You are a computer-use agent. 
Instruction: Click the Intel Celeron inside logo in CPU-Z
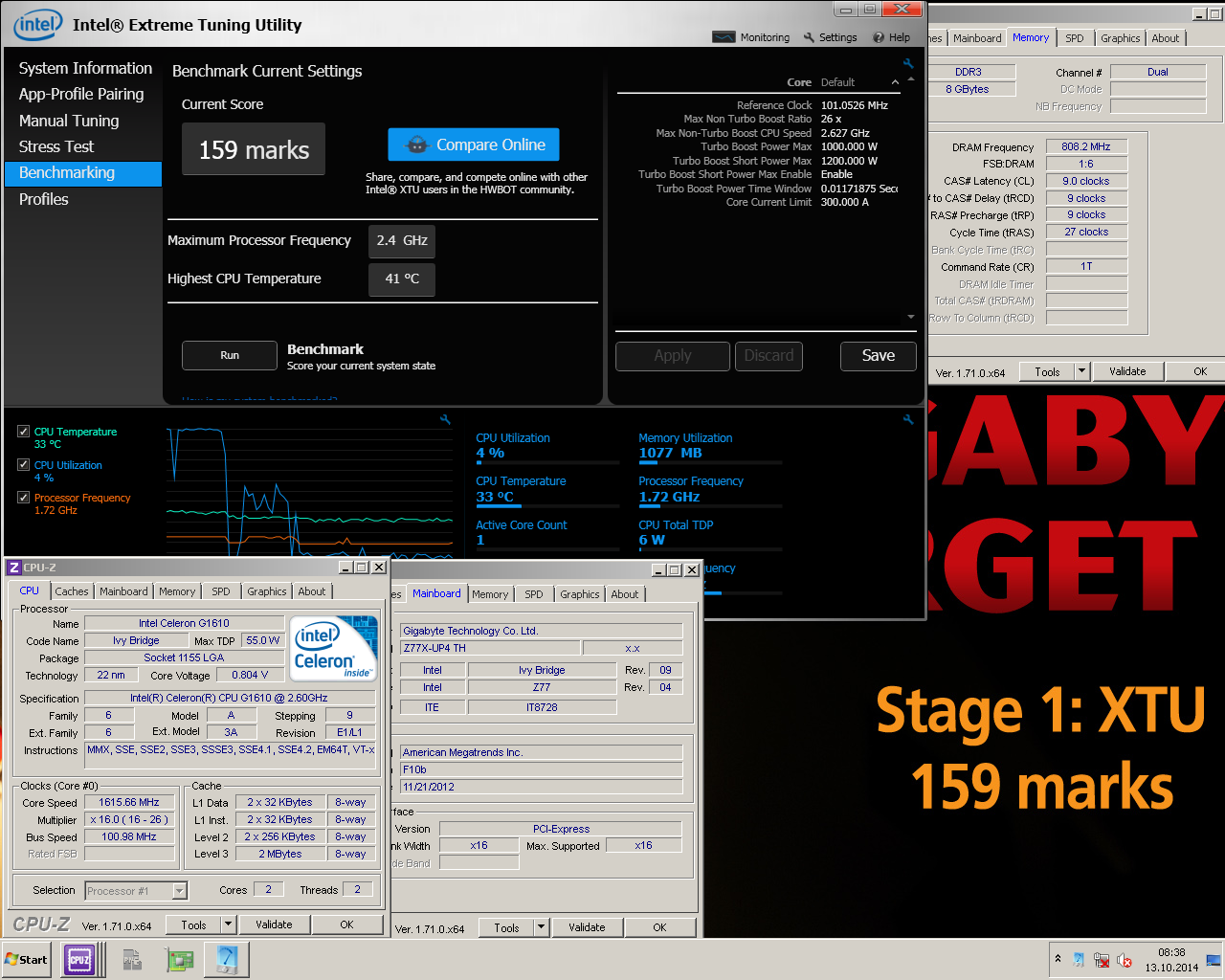(x=333, y=649)
